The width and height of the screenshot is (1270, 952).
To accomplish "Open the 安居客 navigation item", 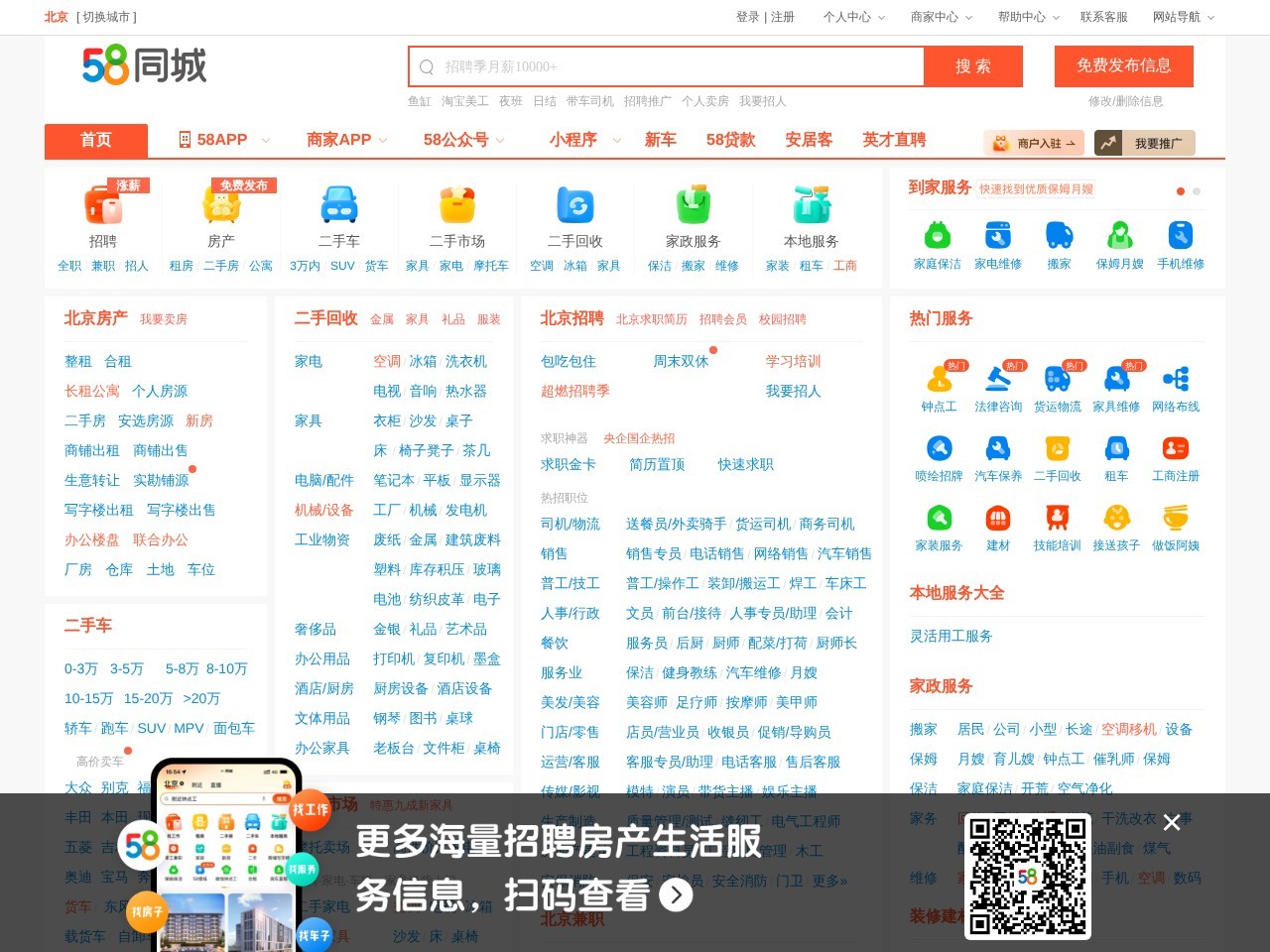I will coord(808,140).
